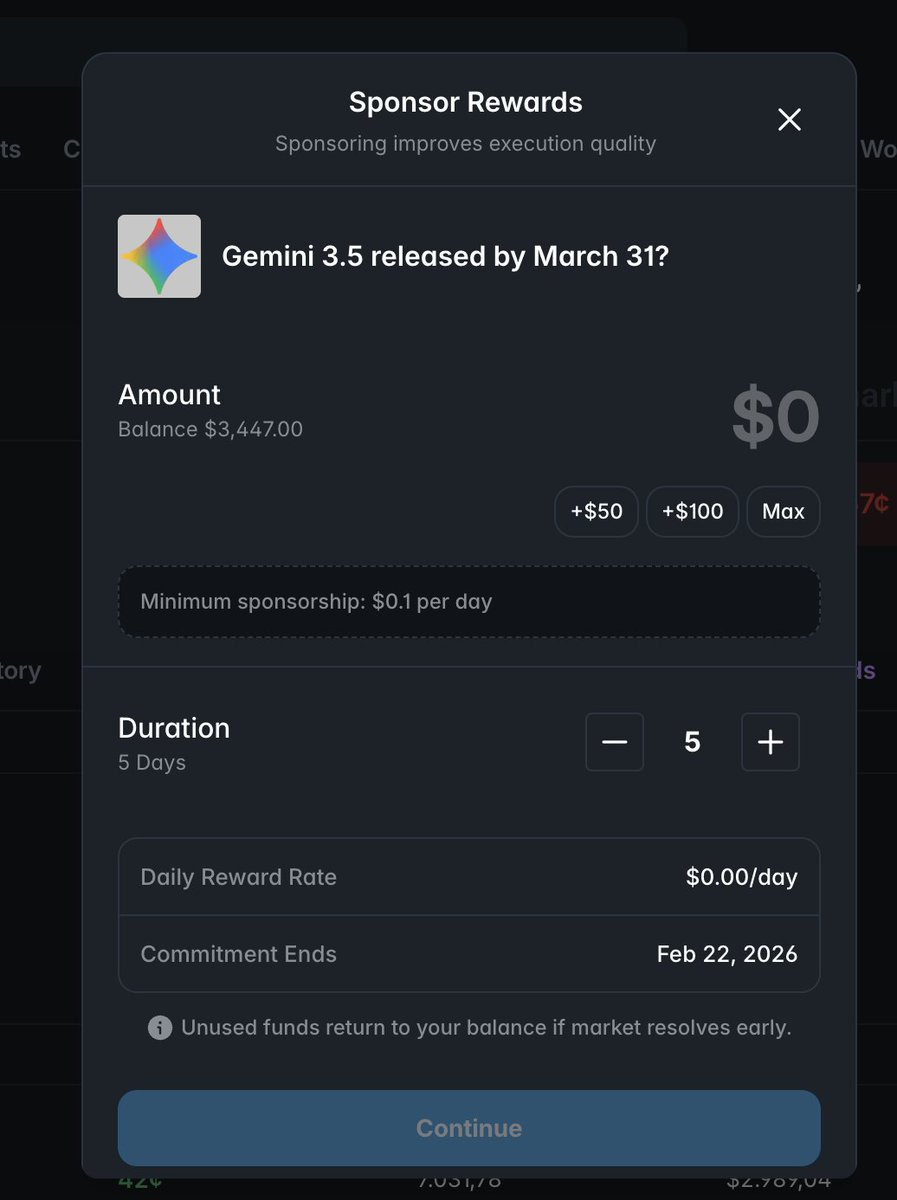Click the Gemini sparkle market icon
Viewport: 897px width, 1200px height.
coord(159,256)
